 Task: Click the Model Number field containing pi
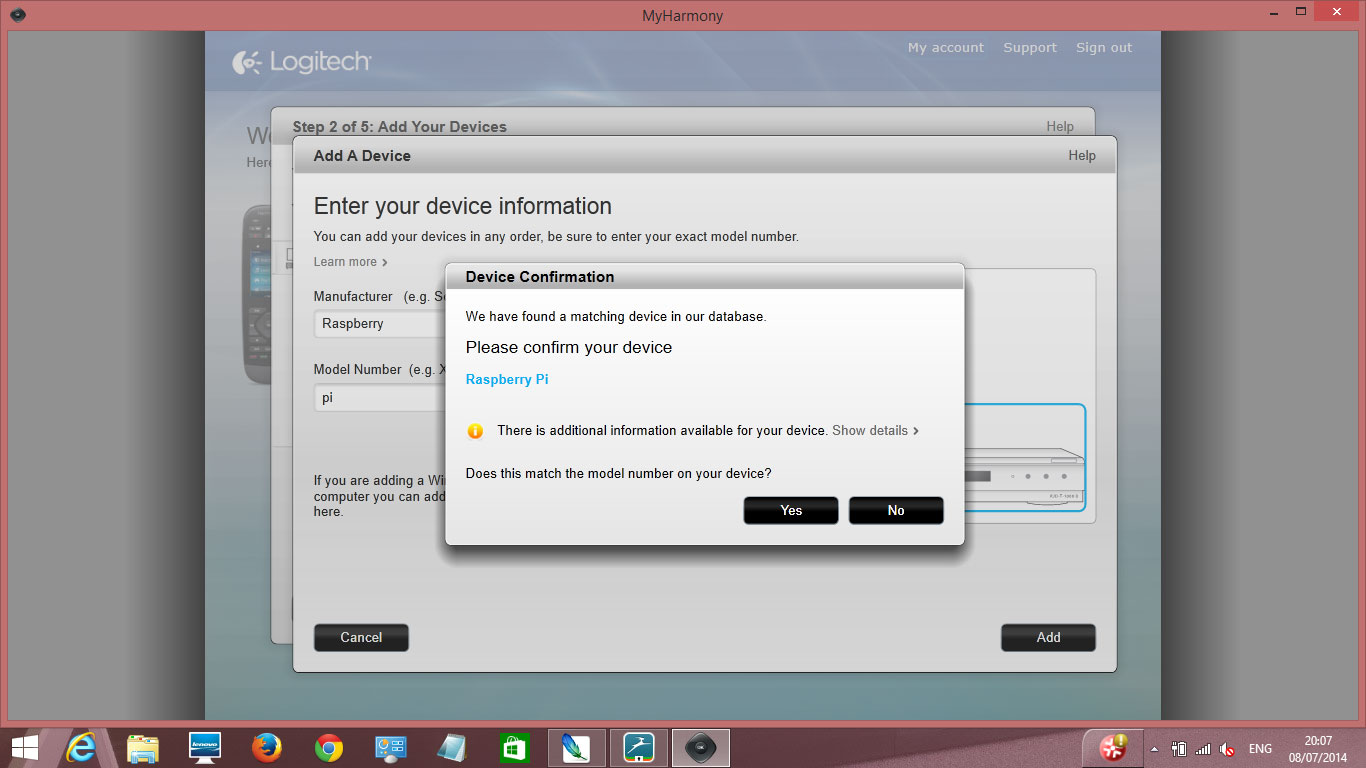380,397
